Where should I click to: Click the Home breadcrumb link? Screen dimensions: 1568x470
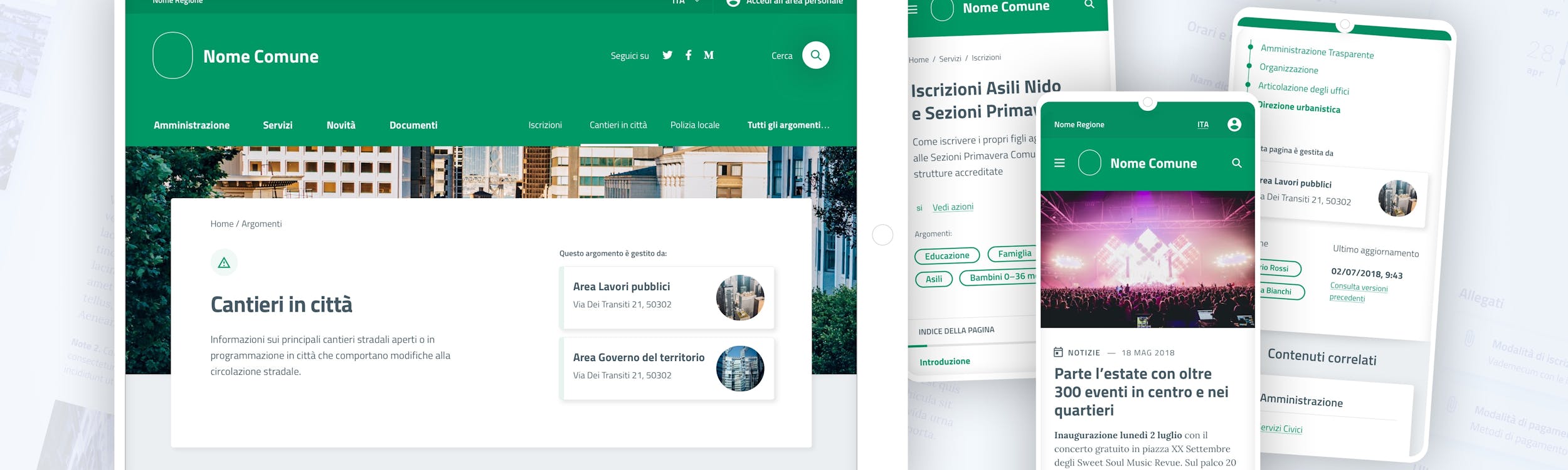221,224
